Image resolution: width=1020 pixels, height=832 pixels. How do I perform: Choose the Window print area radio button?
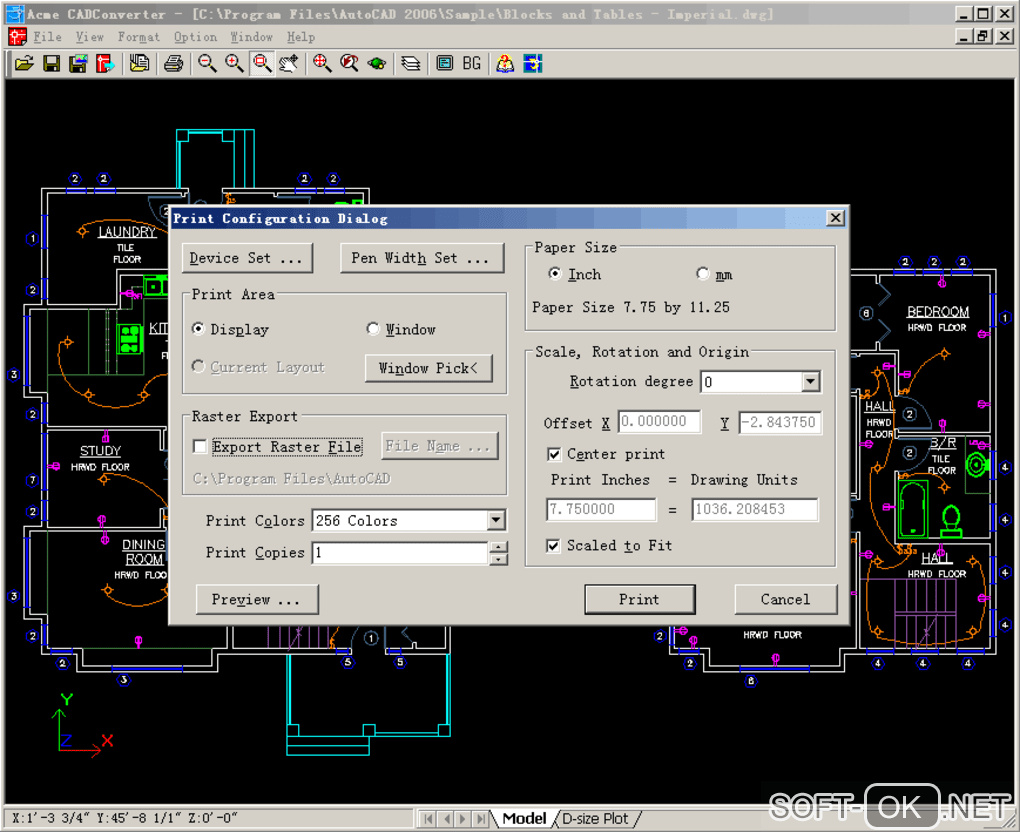[373, 329]
